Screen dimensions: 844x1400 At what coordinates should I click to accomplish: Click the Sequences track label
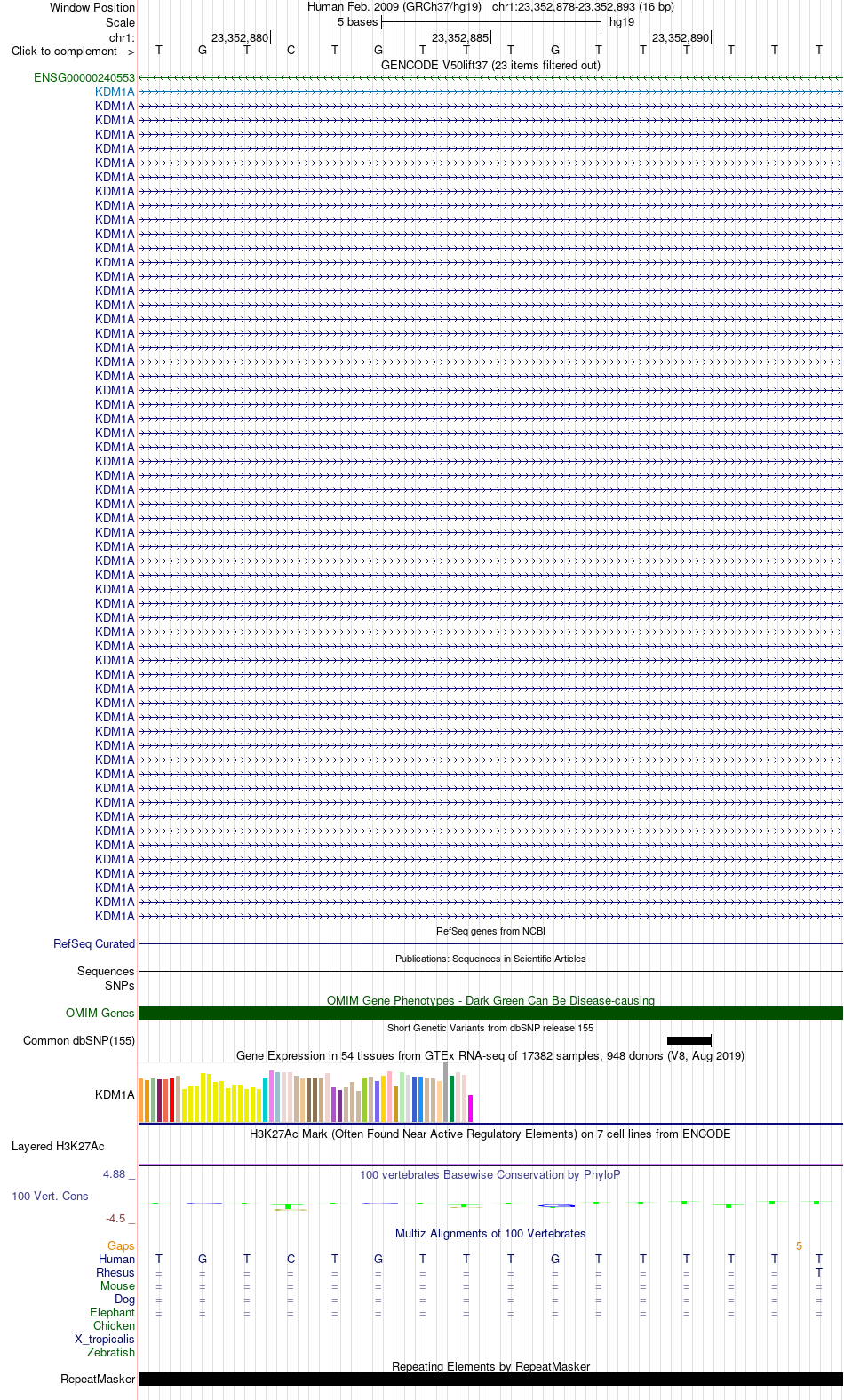pos(106,972)
